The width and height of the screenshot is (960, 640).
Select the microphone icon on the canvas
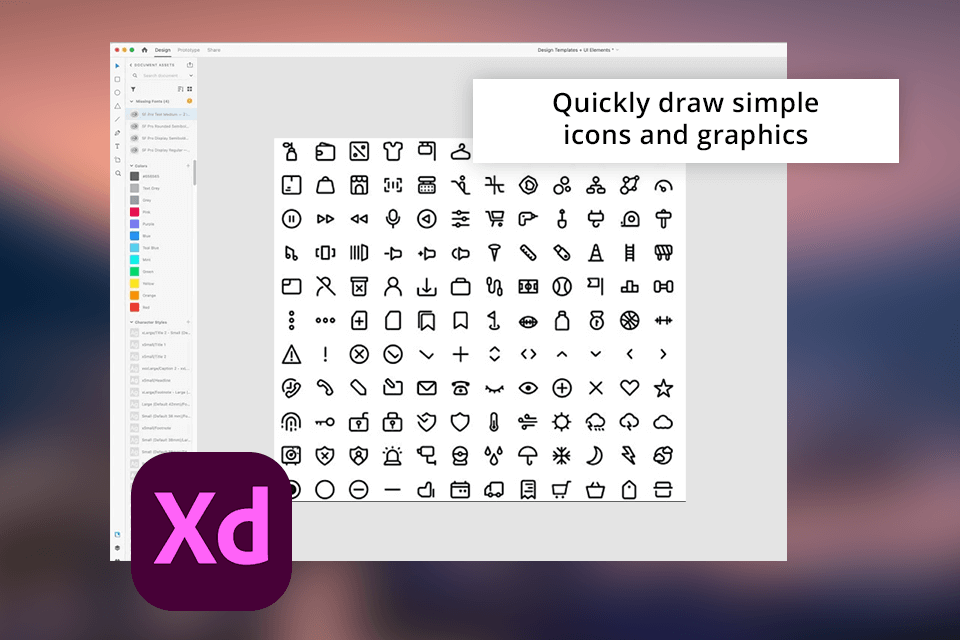pos(393,219)
